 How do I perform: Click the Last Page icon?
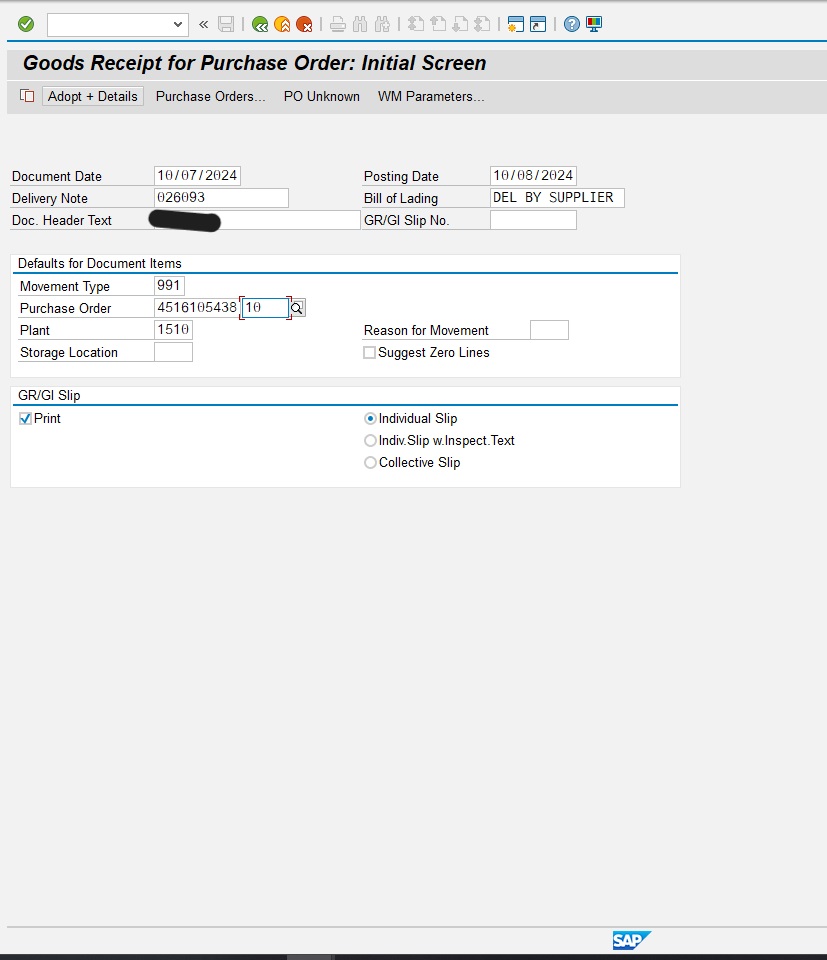482,24
